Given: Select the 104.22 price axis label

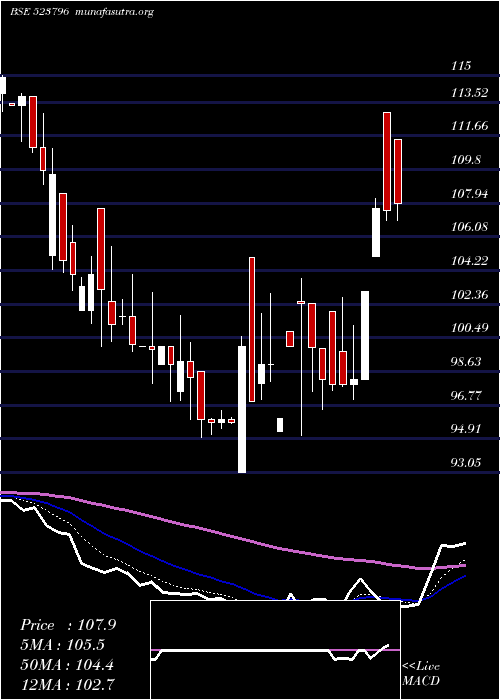Looking at the screenshot, I should pos(470,261).
